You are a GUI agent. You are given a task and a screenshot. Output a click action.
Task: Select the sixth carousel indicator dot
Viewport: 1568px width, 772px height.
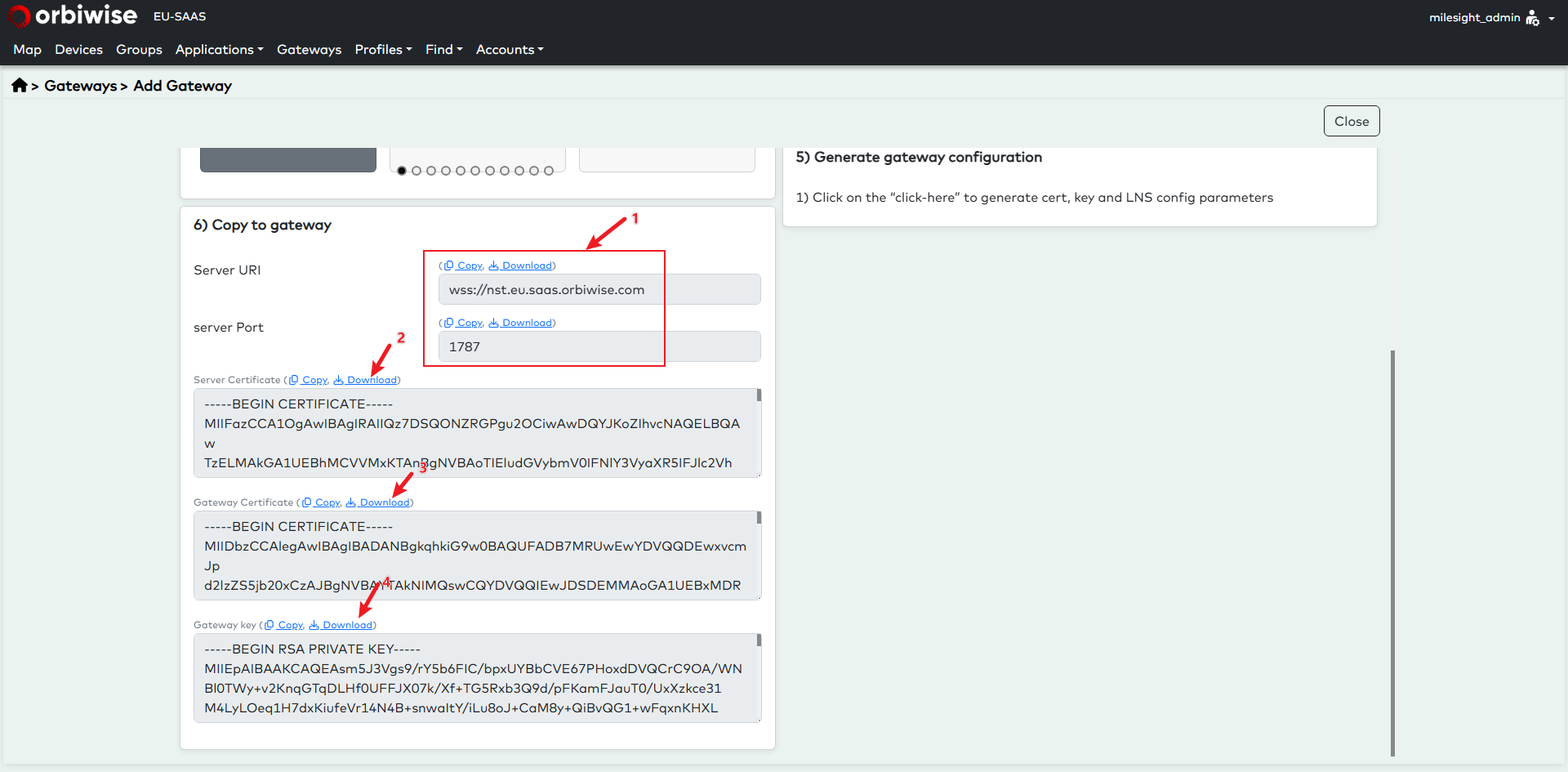pos(475,171)
